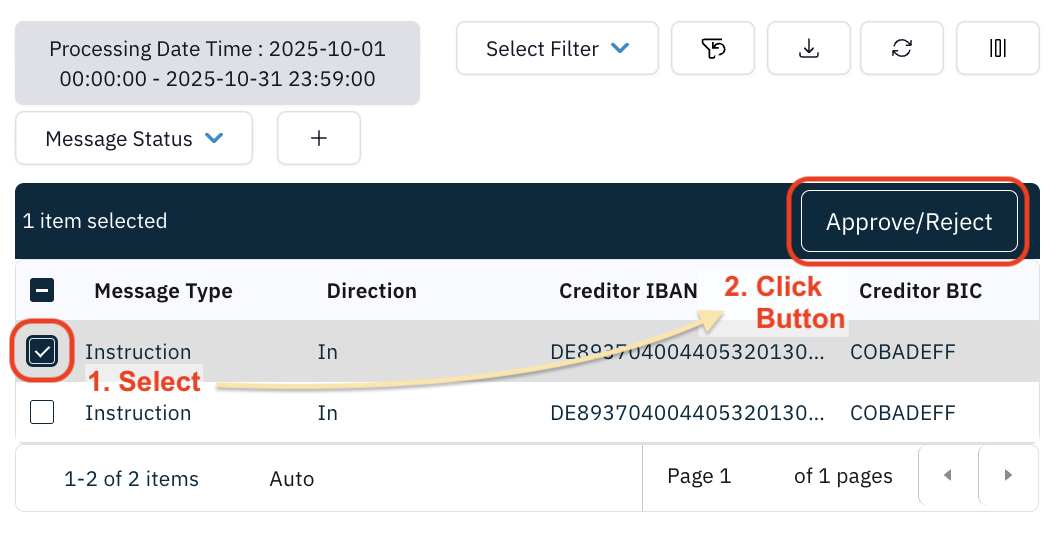Sort by Creditor BIC column header
1062x538 pixels.
(x=920, y=291)
